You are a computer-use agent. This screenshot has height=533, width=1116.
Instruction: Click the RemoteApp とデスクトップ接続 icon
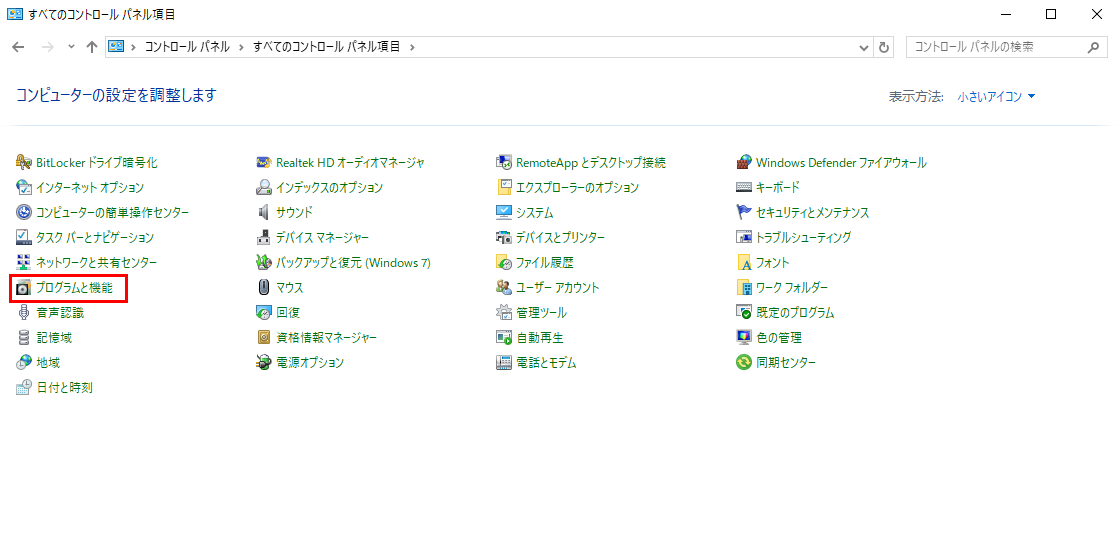[x=505, y=163]
